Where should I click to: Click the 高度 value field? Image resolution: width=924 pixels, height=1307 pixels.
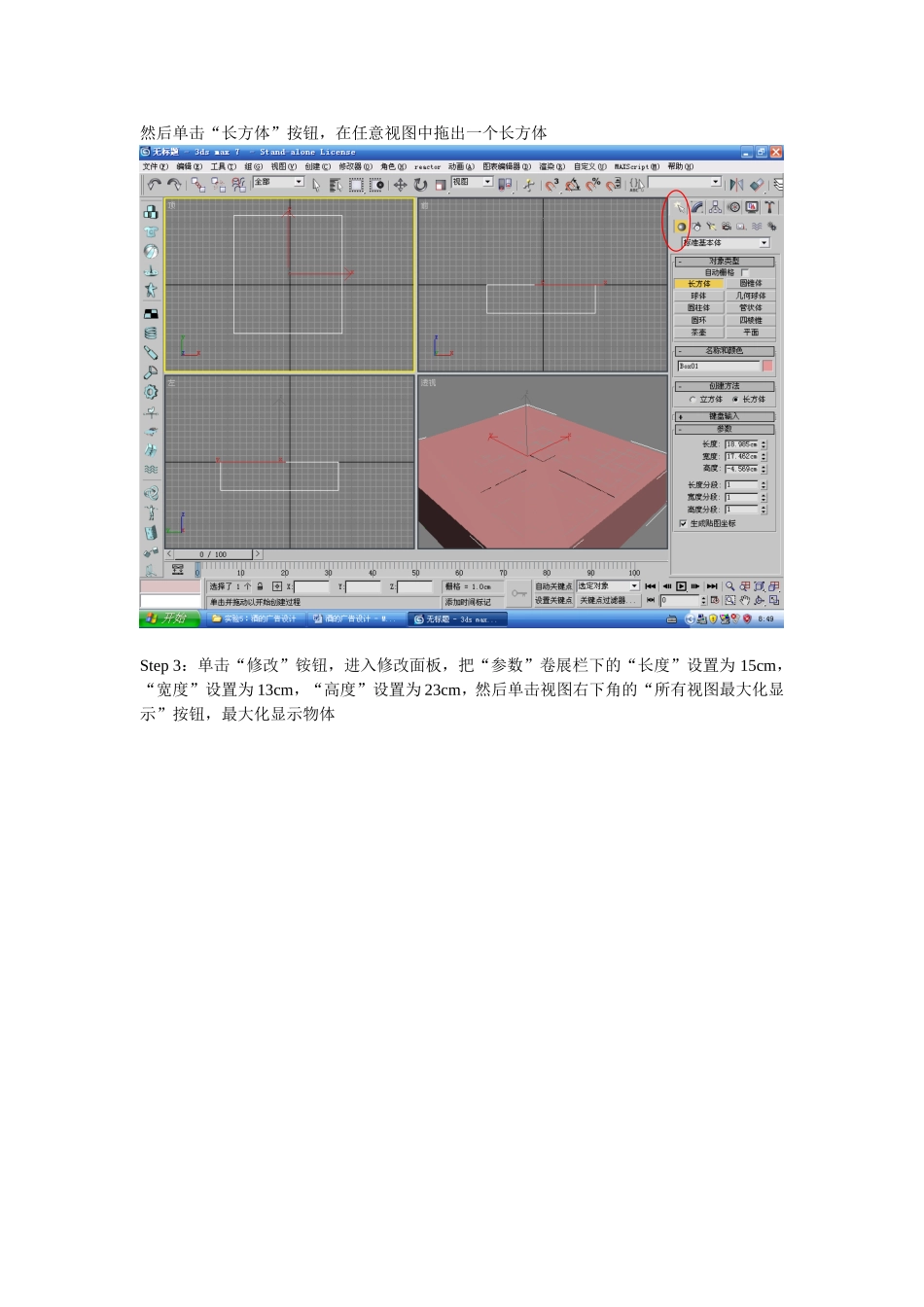tap(741, 469)
